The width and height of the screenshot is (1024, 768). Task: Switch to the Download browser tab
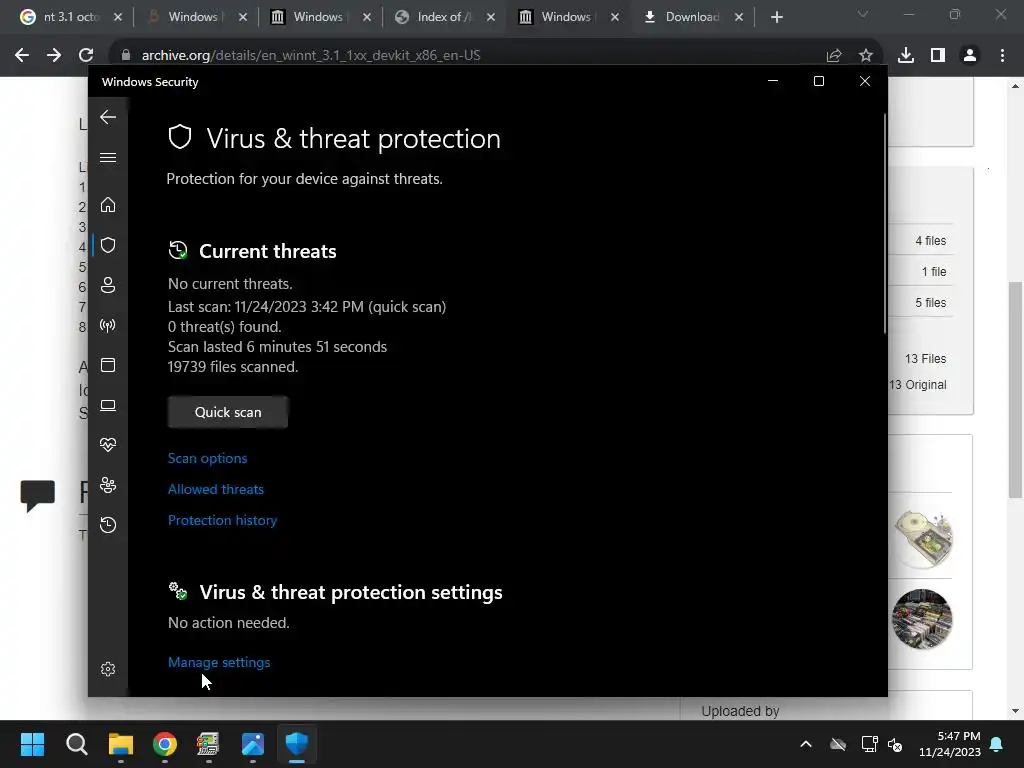(x=692, y=17)
